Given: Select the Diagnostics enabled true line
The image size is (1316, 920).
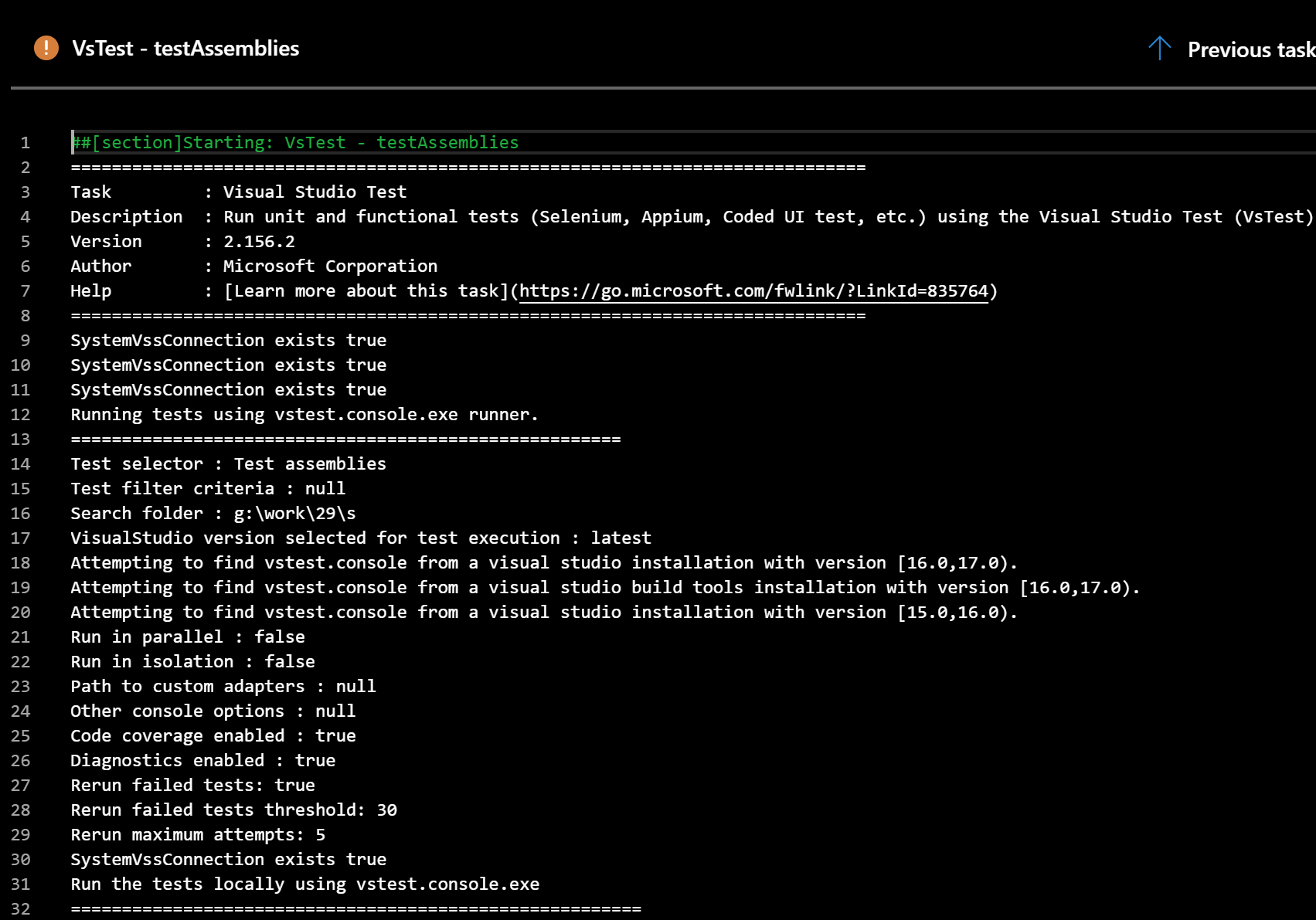Looking at the screenshot, I should coord(202,761).
